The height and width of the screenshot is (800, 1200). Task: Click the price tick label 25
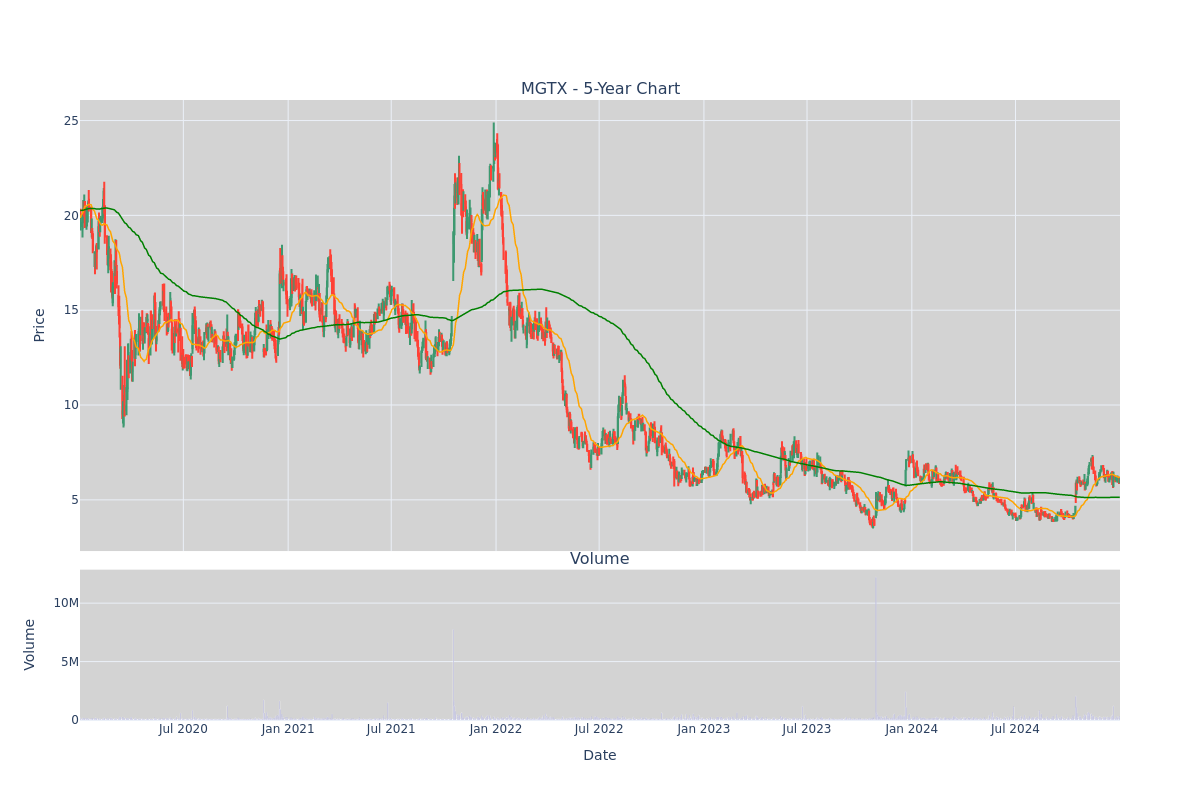(71, 121)
